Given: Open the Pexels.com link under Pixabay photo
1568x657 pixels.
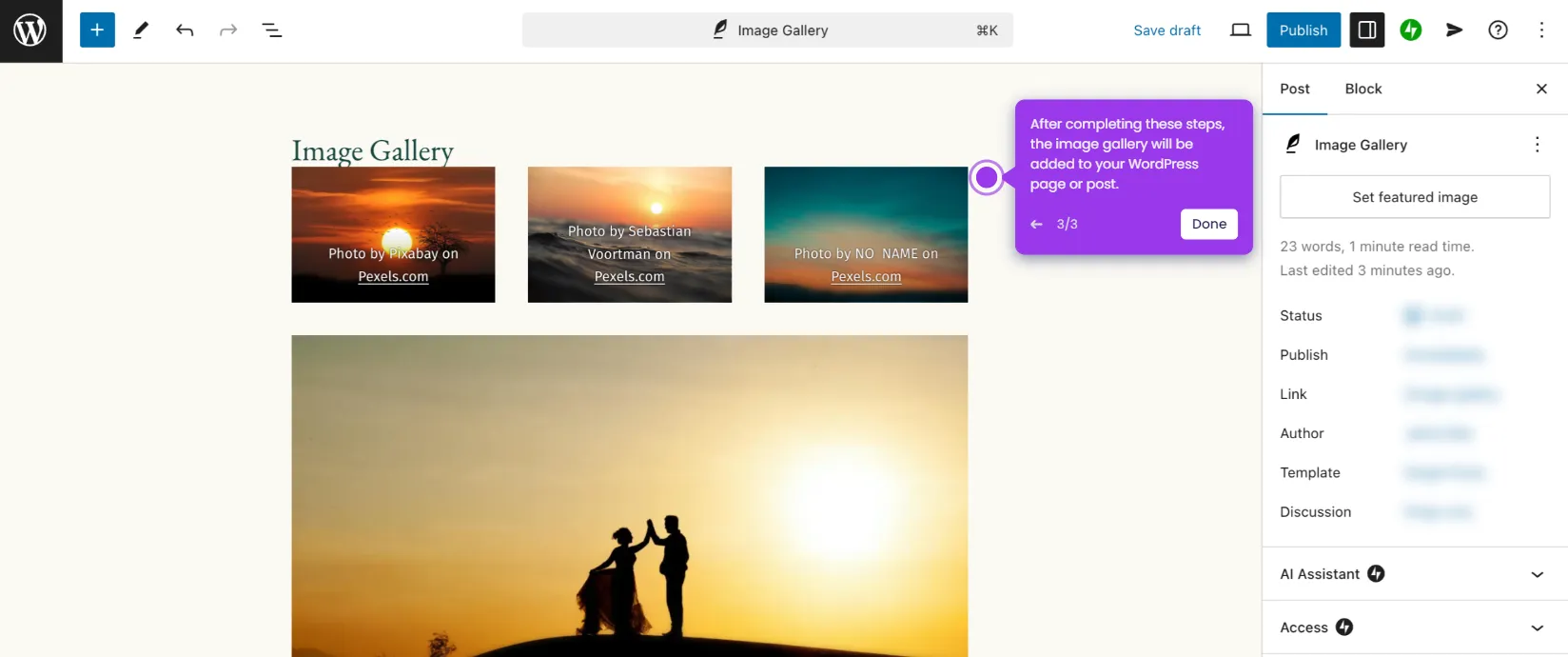Looking at the screenshot, I should pyautogui.click(x=393, y=277).
